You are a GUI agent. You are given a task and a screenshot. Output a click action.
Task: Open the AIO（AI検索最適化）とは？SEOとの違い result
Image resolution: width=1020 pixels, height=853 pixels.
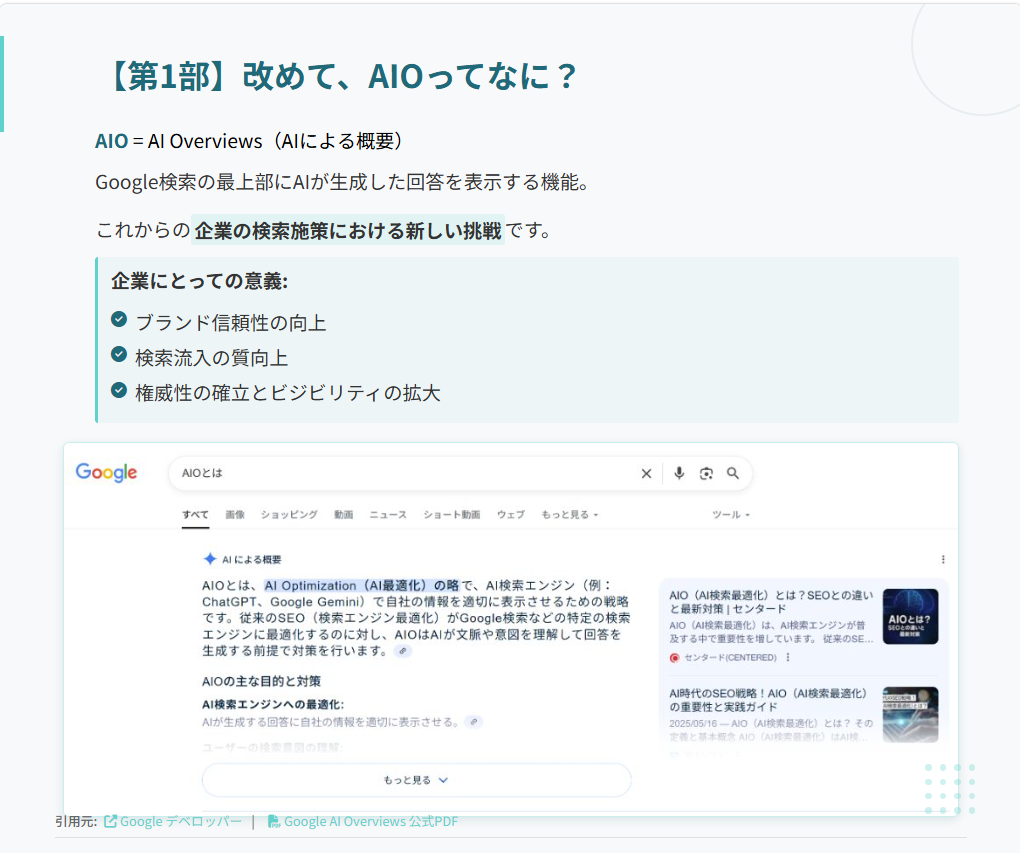tap(771, 602)
